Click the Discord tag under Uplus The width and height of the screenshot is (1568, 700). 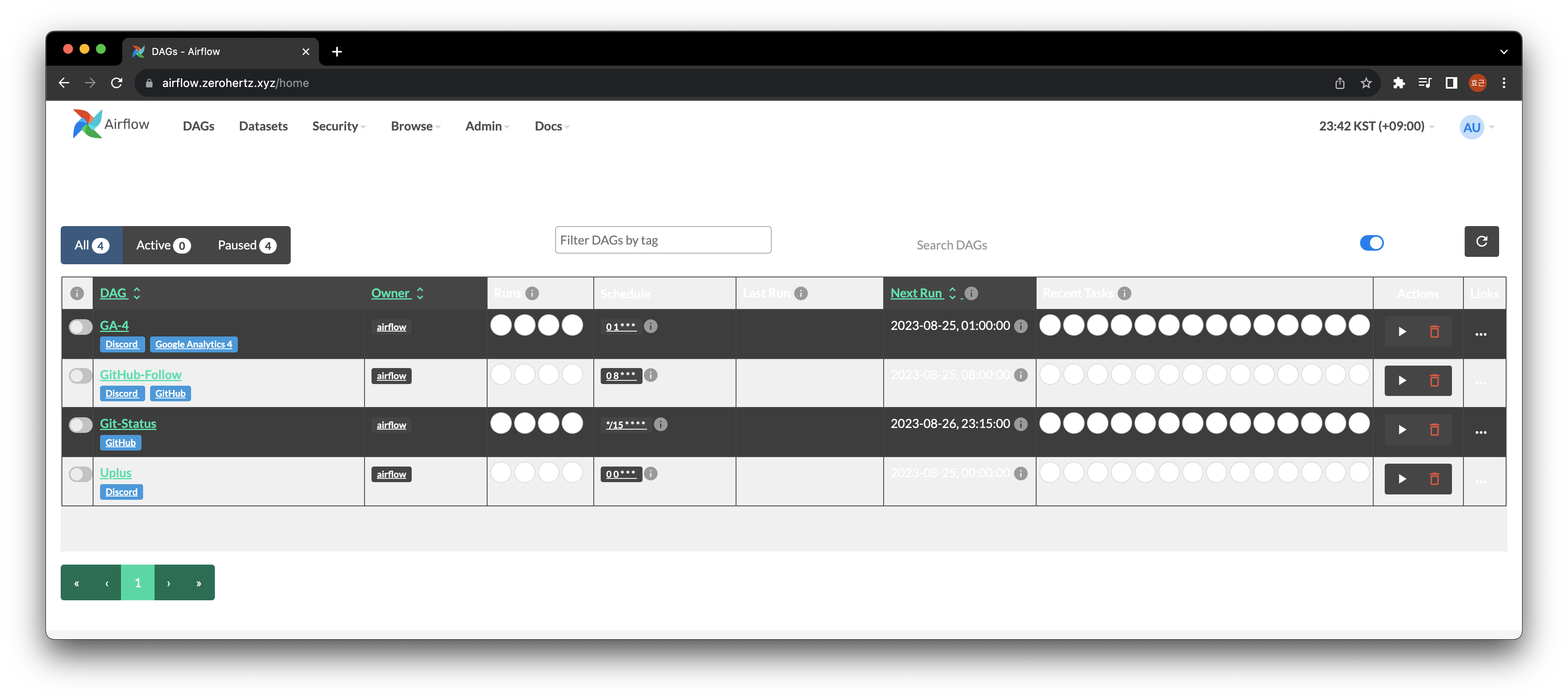(121, 492)
